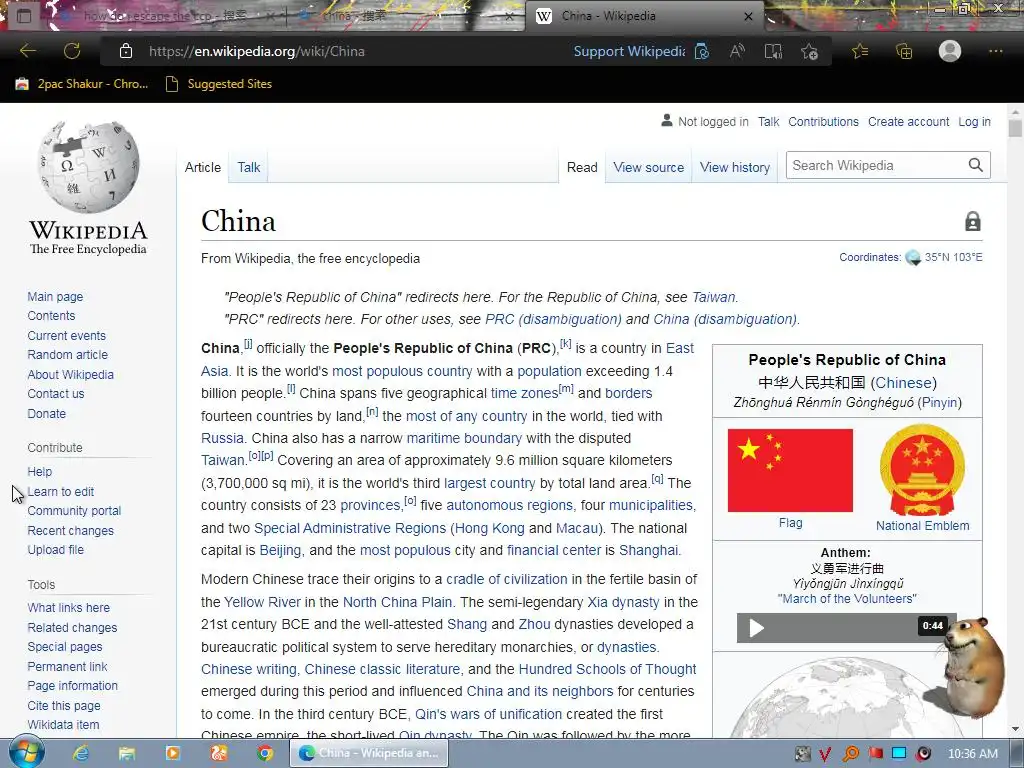Switch to the China - Wikipedia browser tab
Screen dimensions: 1024x768
[644, 16]
